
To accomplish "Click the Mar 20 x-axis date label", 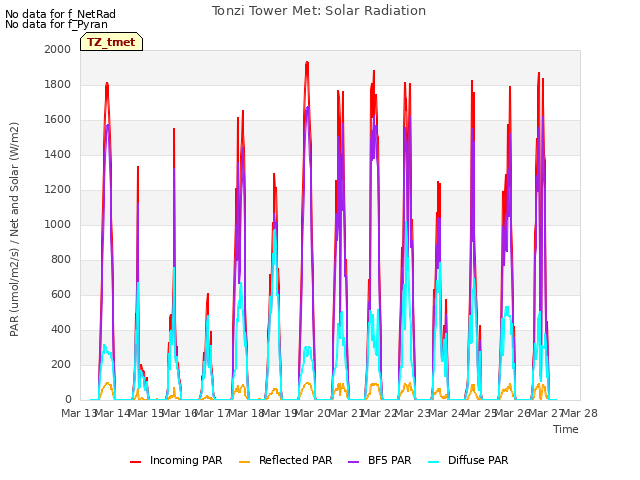I will [313, 413].
